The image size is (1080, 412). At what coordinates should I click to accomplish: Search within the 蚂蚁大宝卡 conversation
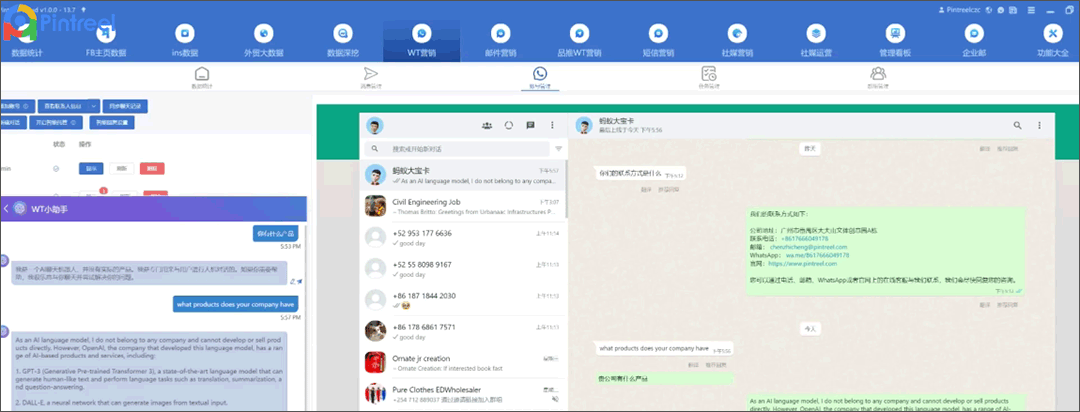[1017, 125]
